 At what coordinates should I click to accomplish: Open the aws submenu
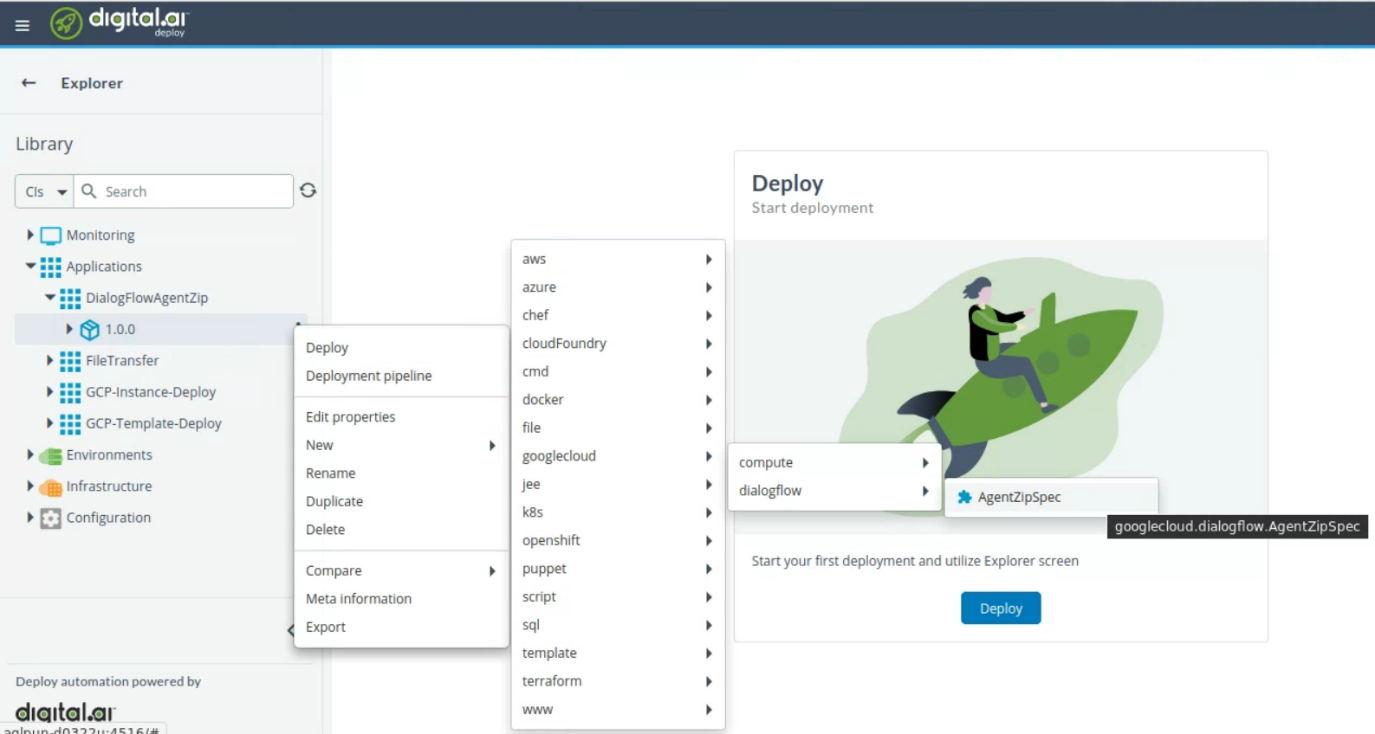click(x=617, y=259)
